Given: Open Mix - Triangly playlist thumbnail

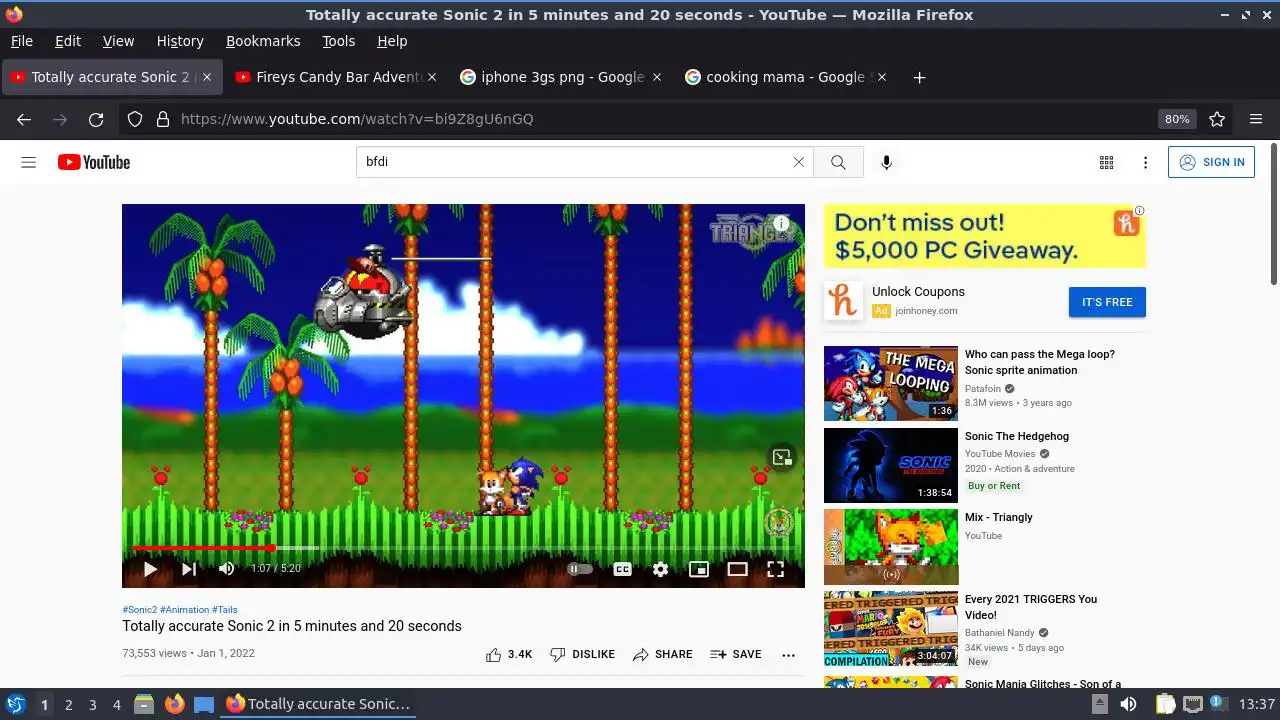Looking at the screenshot, I should tap(890, 547).
